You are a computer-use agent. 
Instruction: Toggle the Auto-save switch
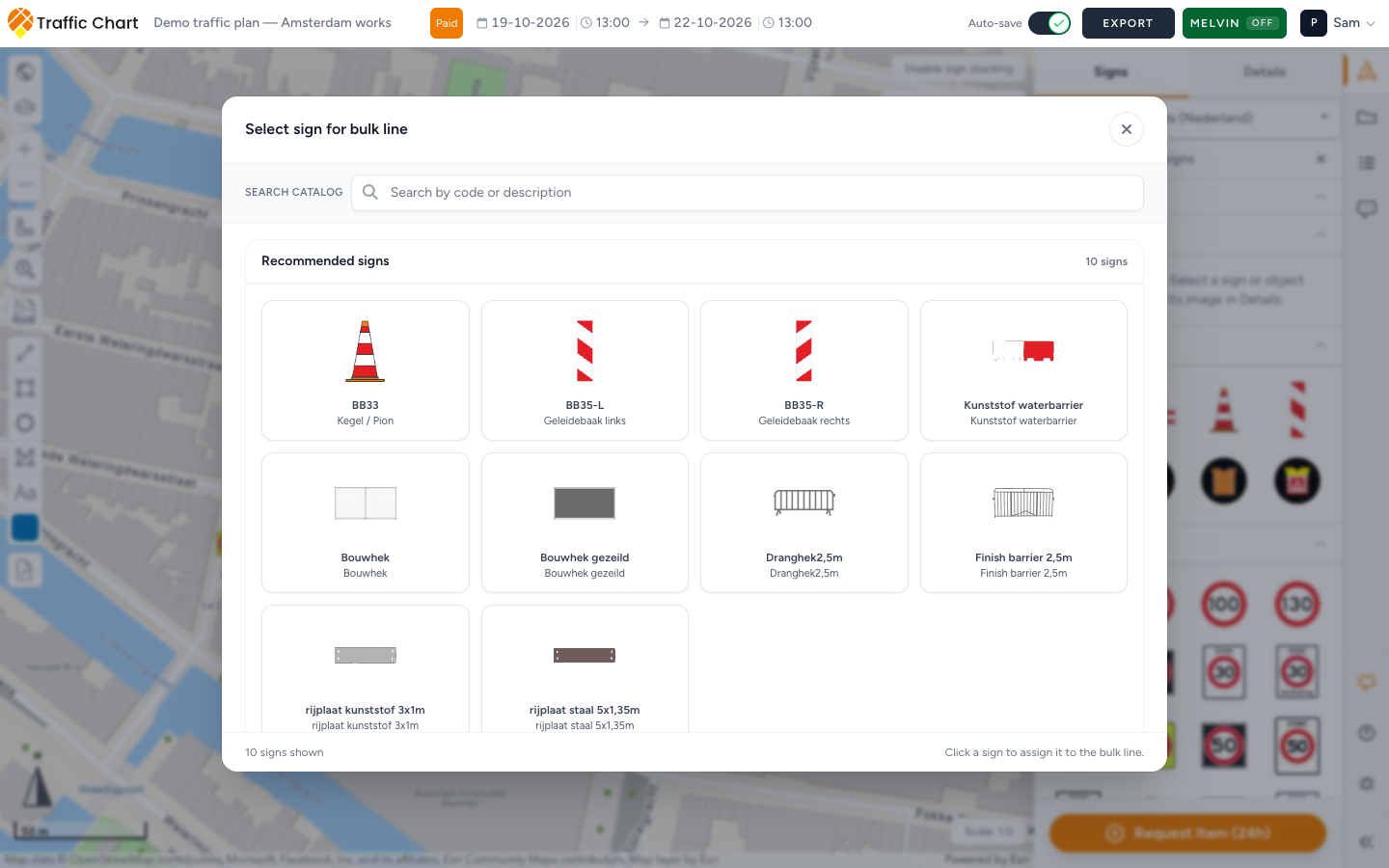coord(1049,23)
